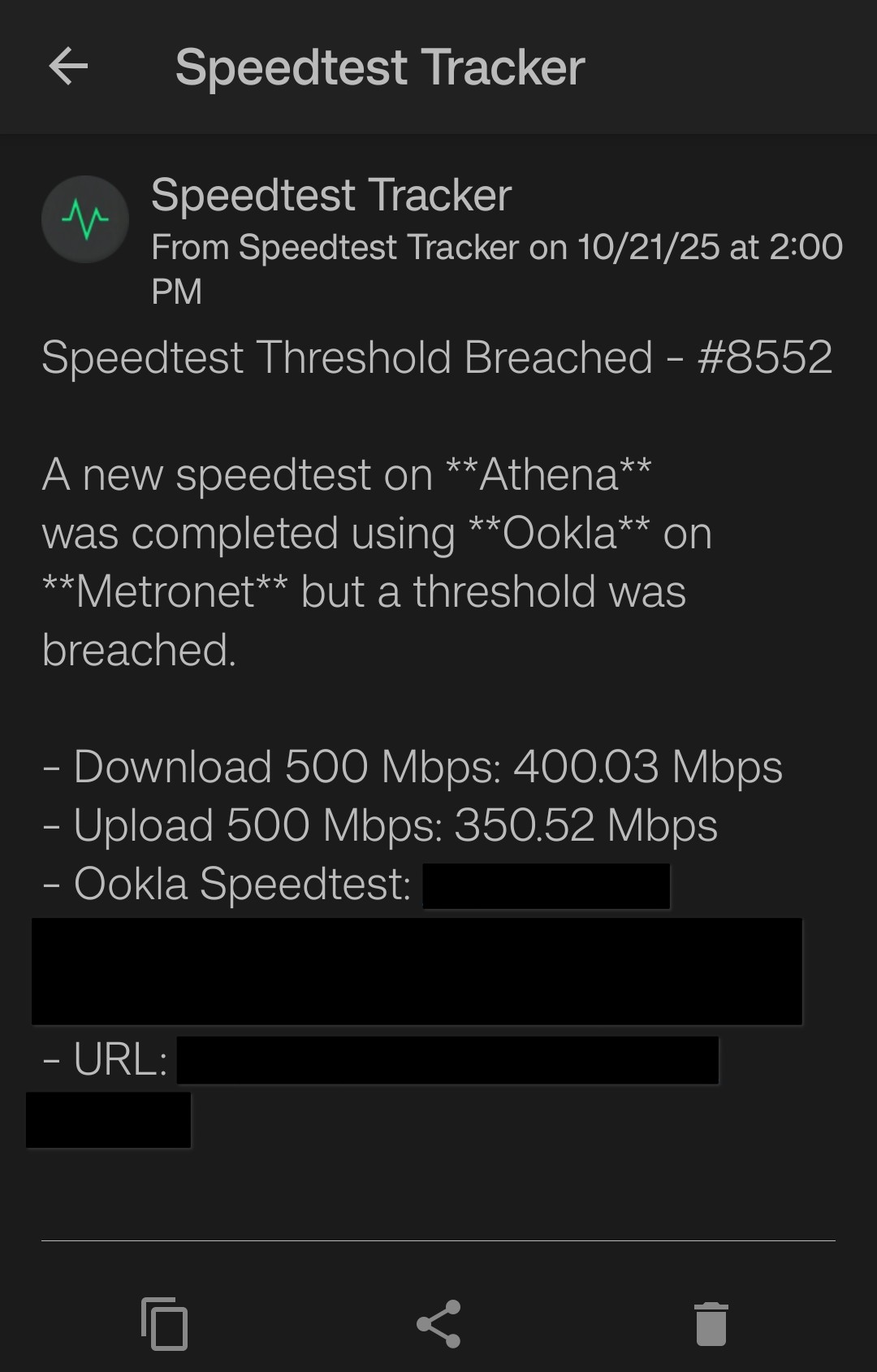Tap the 400.03 Mbps download value
Screen dimensions: 877x1372
pyautogui.click(x=647, y=767)
